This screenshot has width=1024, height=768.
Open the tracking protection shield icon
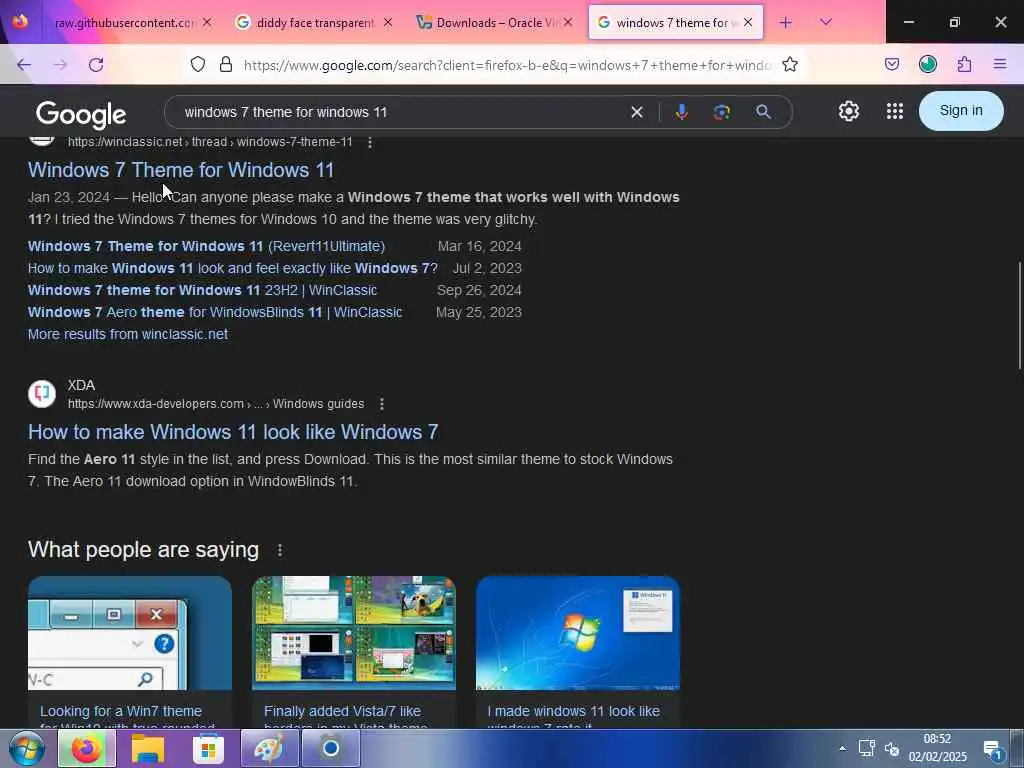coord(198,64)
